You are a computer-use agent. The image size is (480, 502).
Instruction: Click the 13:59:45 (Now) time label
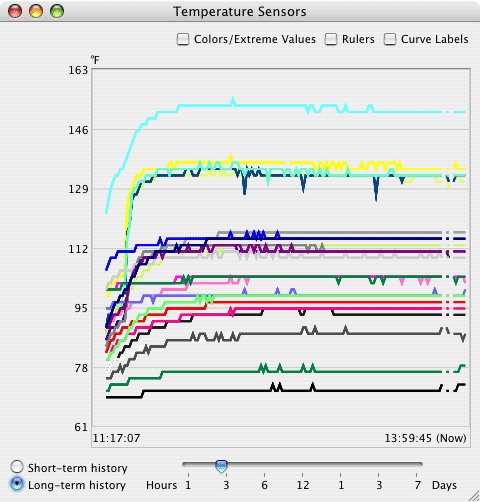(x=425, y=438)
